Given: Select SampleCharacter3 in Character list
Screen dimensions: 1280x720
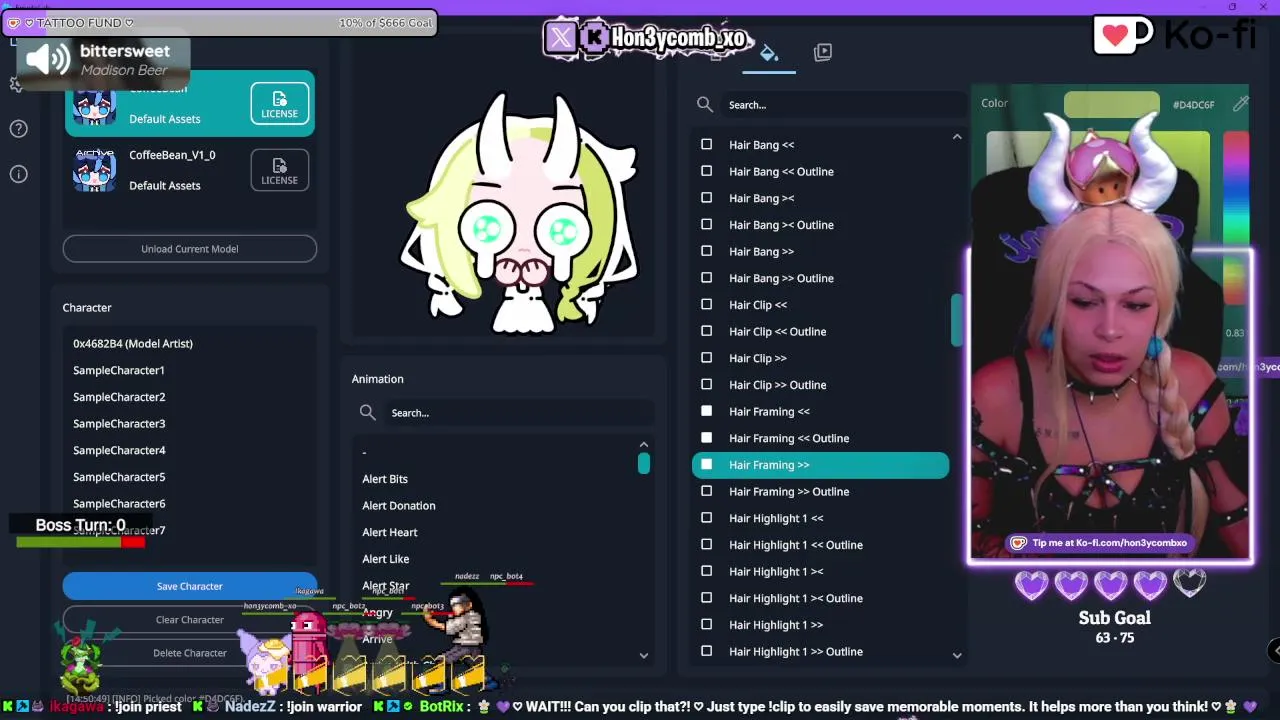Looking at the screenshot, I should coord(119,424).
